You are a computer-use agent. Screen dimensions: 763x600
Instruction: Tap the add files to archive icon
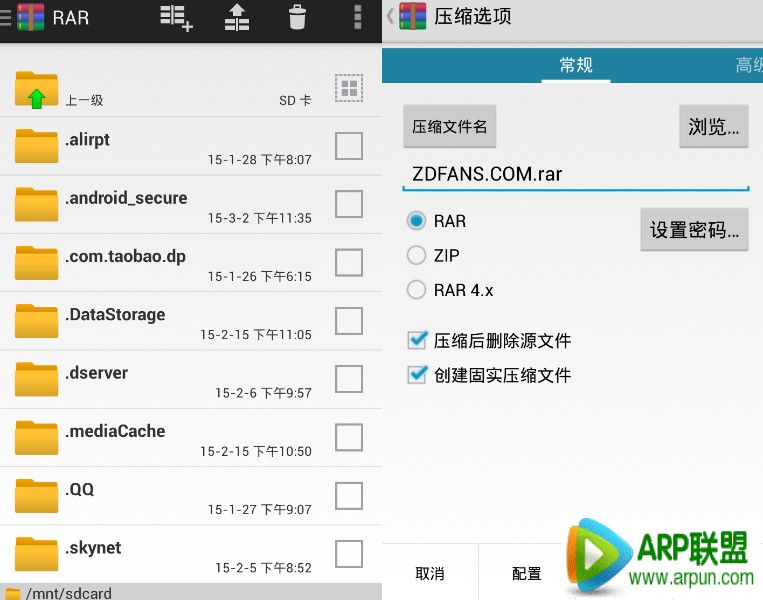(176, 18)
